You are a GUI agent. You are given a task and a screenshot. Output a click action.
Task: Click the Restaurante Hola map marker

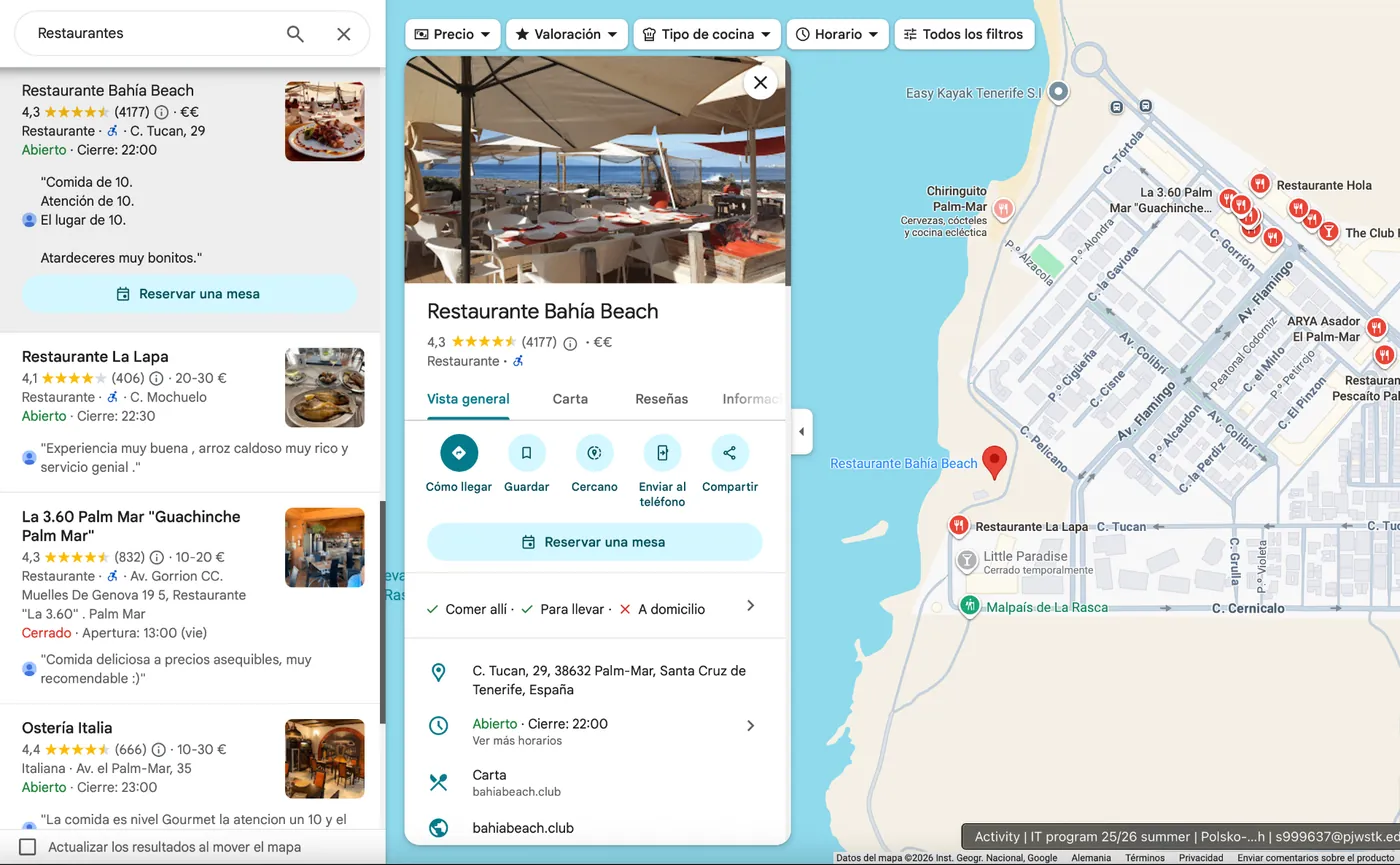(1259, 184)
